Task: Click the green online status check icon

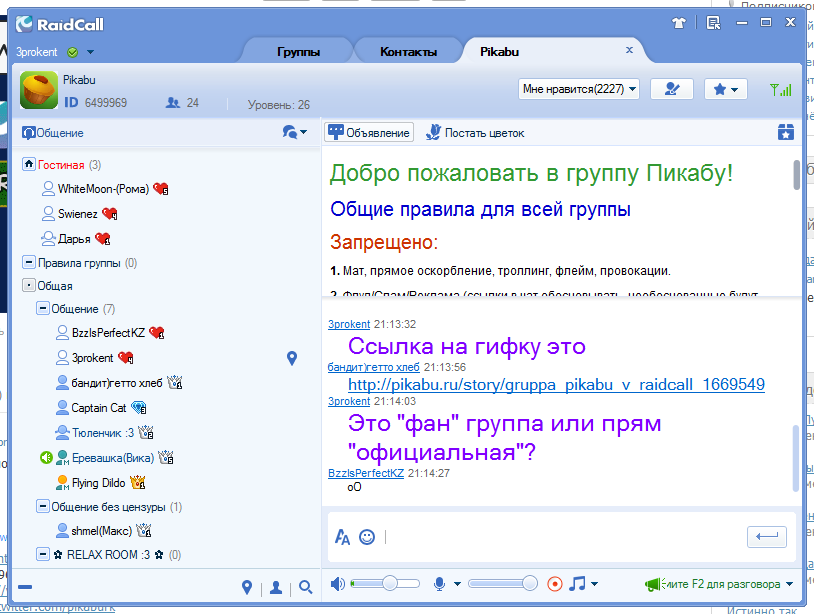Action: [73, 52]
